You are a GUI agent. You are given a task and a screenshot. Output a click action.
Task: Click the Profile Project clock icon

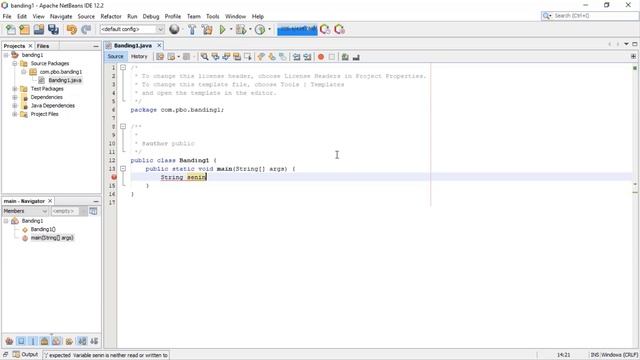click(x=260, y=29)
